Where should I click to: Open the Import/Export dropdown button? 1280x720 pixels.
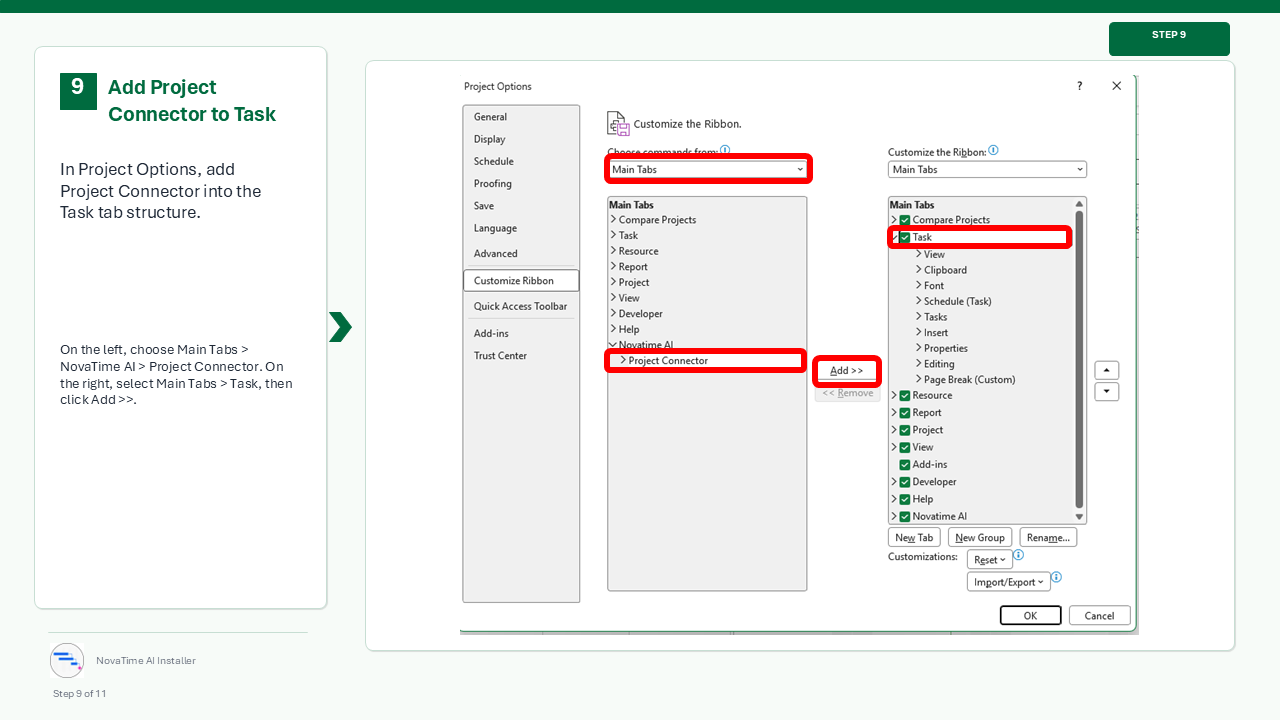tap(1008, 582)
